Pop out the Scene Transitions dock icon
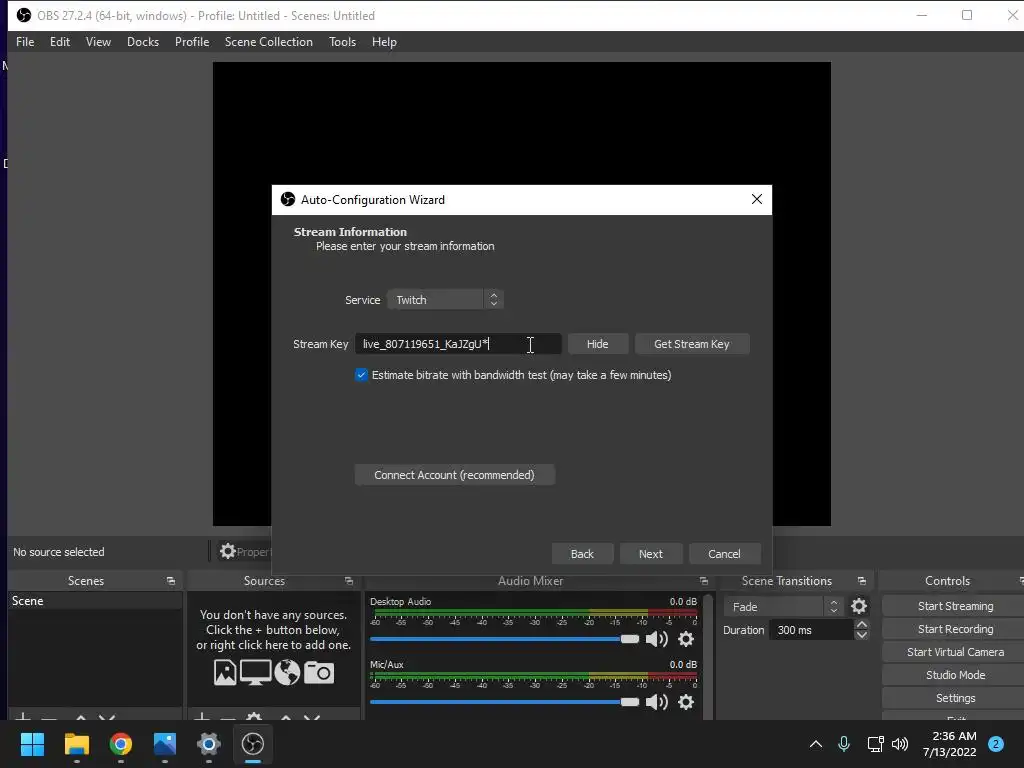Image resolution: width=1024 pixels, height=768 pixels. [861, 581]
